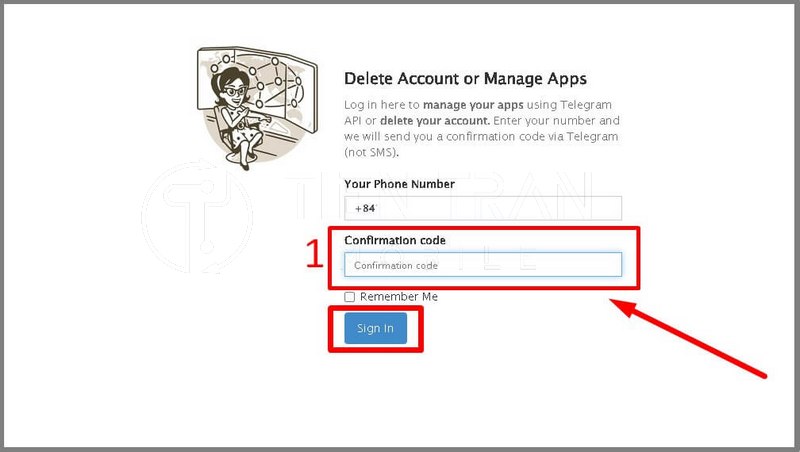This screenshot has height=452, width=800.
Task: Click the Your Phone Number field
Action: point(483,208)
